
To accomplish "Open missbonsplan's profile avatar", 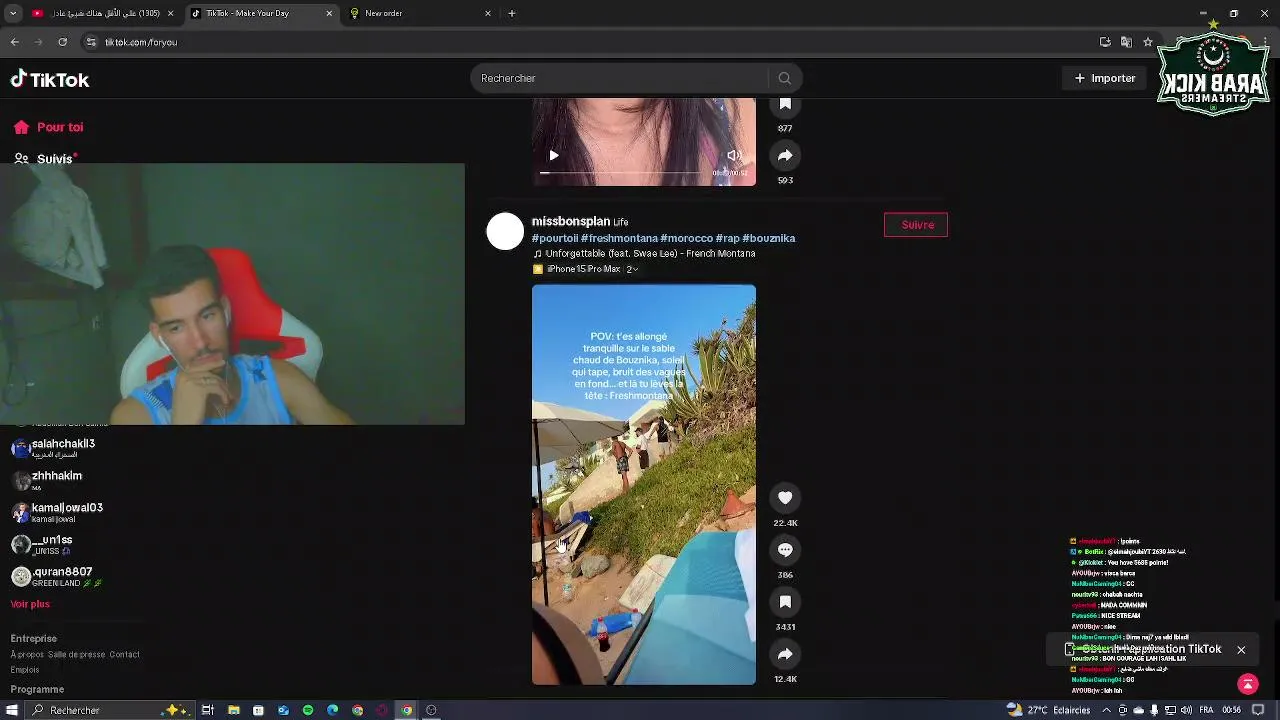I will coord(505,231).
